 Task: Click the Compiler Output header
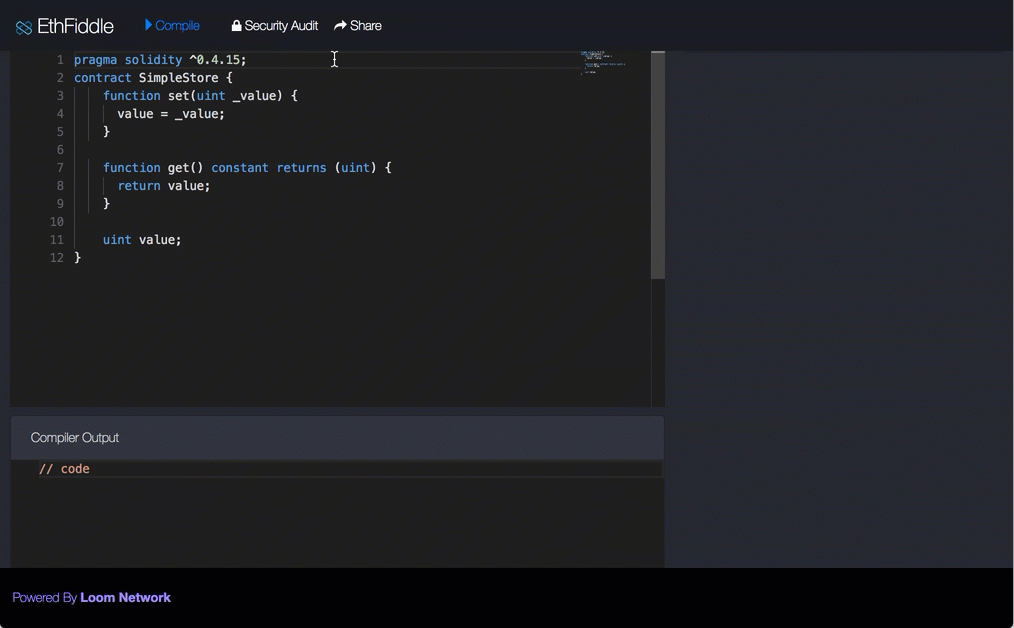(338, 438)
